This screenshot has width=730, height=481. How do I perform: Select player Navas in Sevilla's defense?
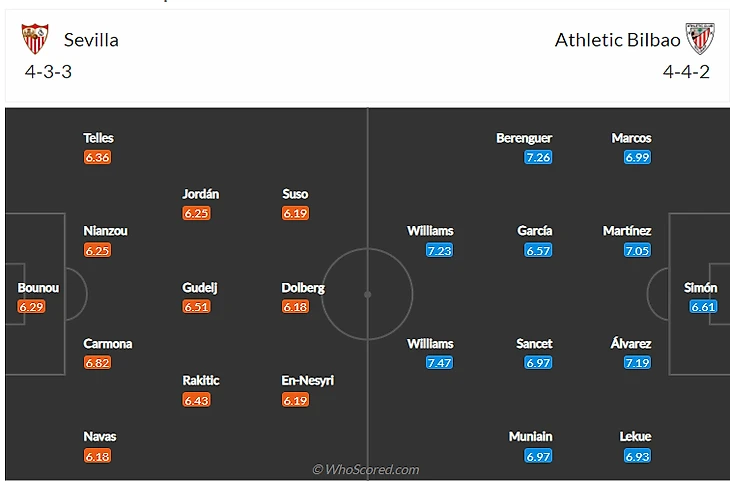100,436
